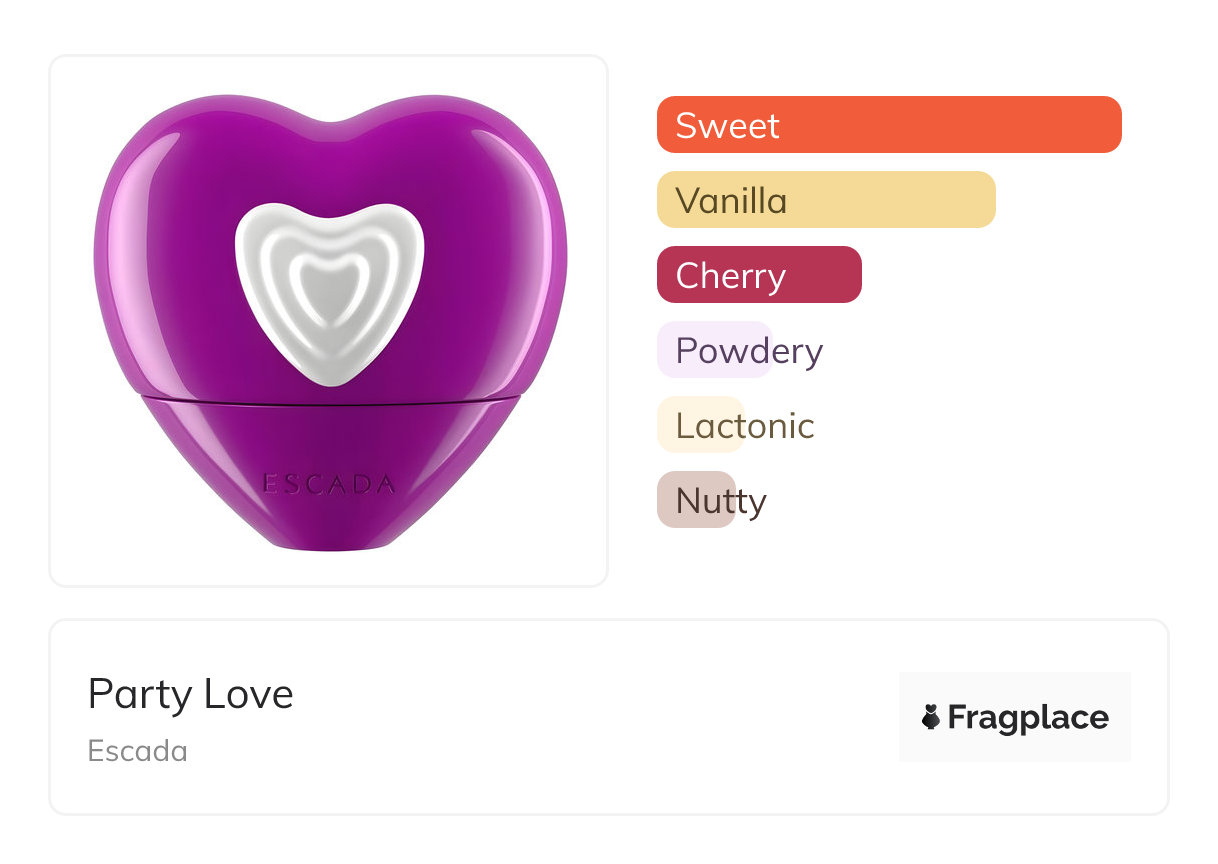The image size is (1218, 864).
Task: Select the dark red Cherry accord bar
Action: click(x=759, y=275)
